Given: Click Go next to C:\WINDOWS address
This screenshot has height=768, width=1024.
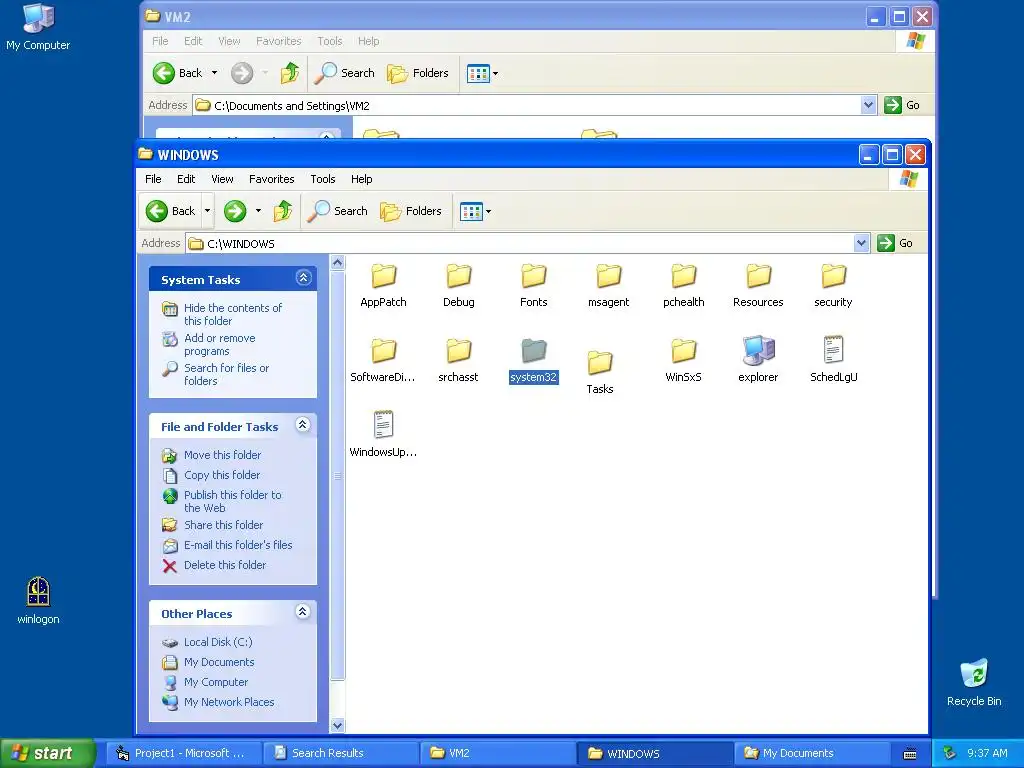Looking at the screenshot, I should click(x=896, y=243).
